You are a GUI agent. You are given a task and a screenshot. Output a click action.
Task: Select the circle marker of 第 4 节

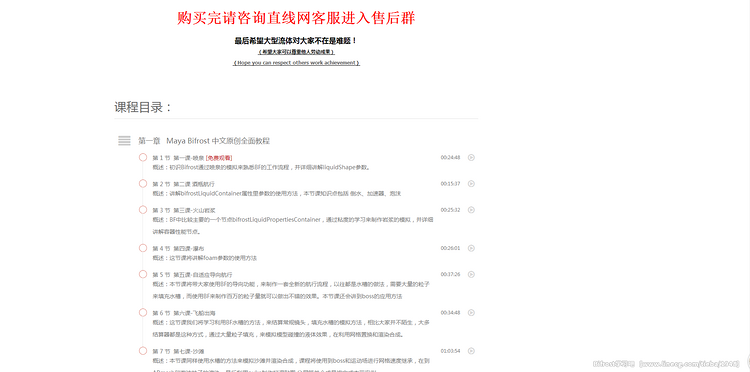[x=143, y=248]
